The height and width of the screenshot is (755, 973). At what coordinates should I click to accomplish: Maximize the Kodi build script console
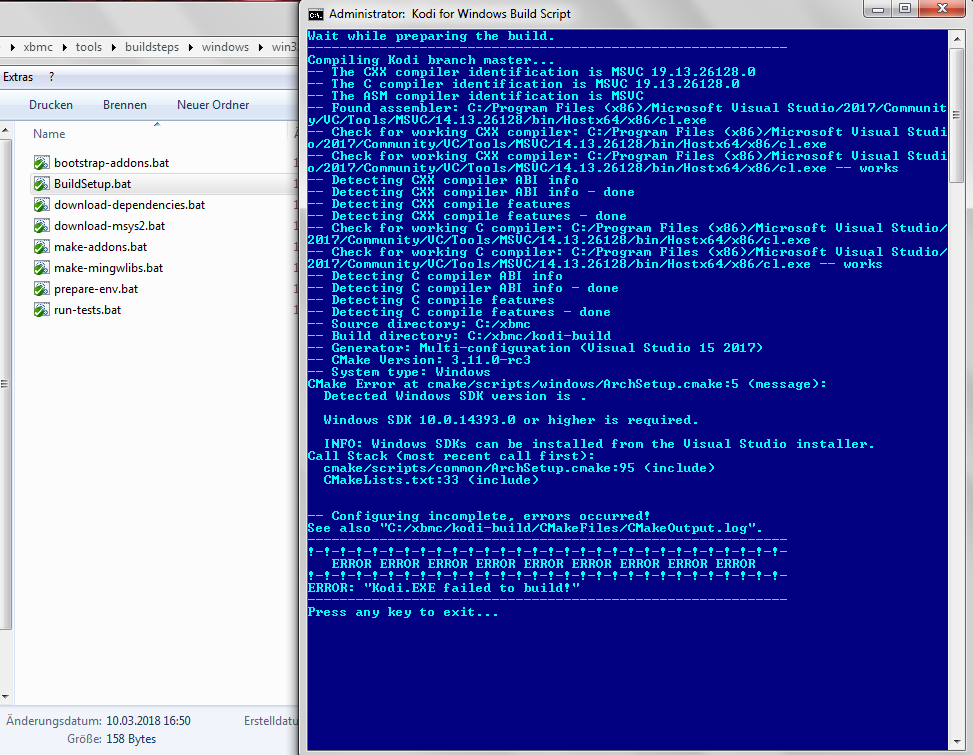pyautogui.click(x=905, y=9)
